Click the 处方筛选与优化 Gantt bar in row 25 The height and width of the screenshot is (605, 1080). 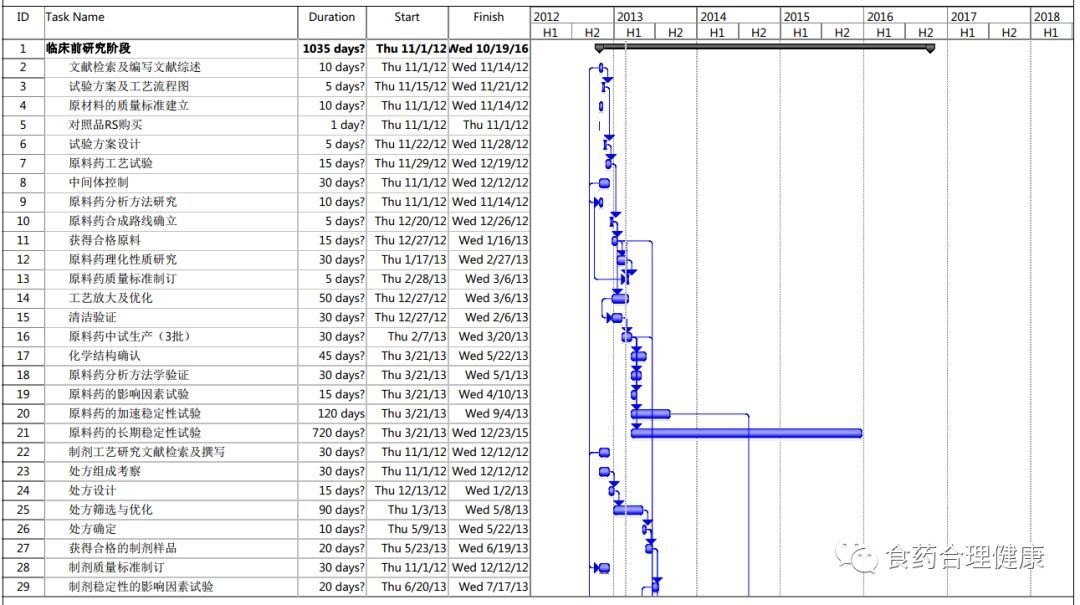click(628, 511)
